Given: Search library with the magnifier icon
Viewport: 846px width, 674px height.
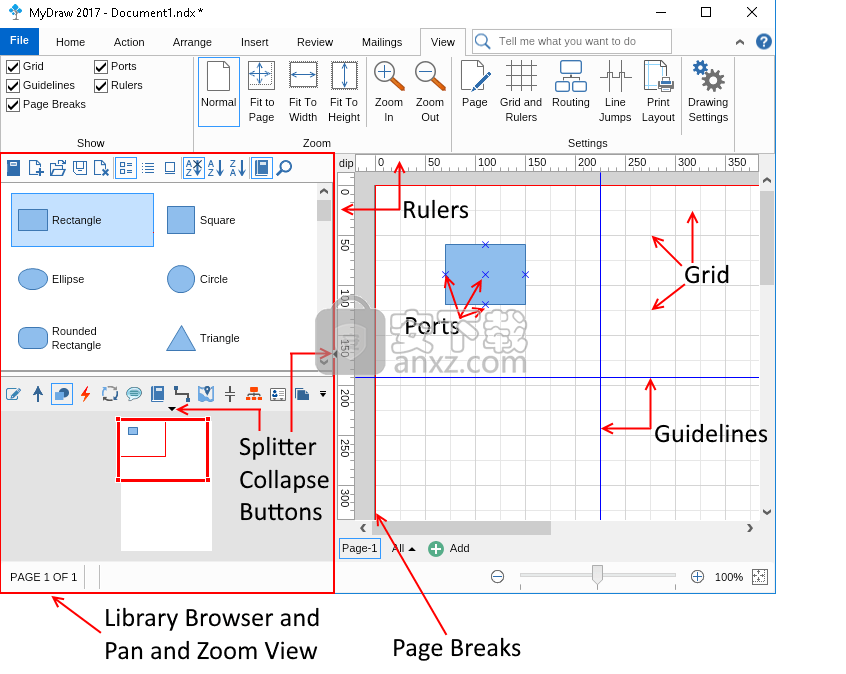Looking at the screenshot, I should [284, 168].
